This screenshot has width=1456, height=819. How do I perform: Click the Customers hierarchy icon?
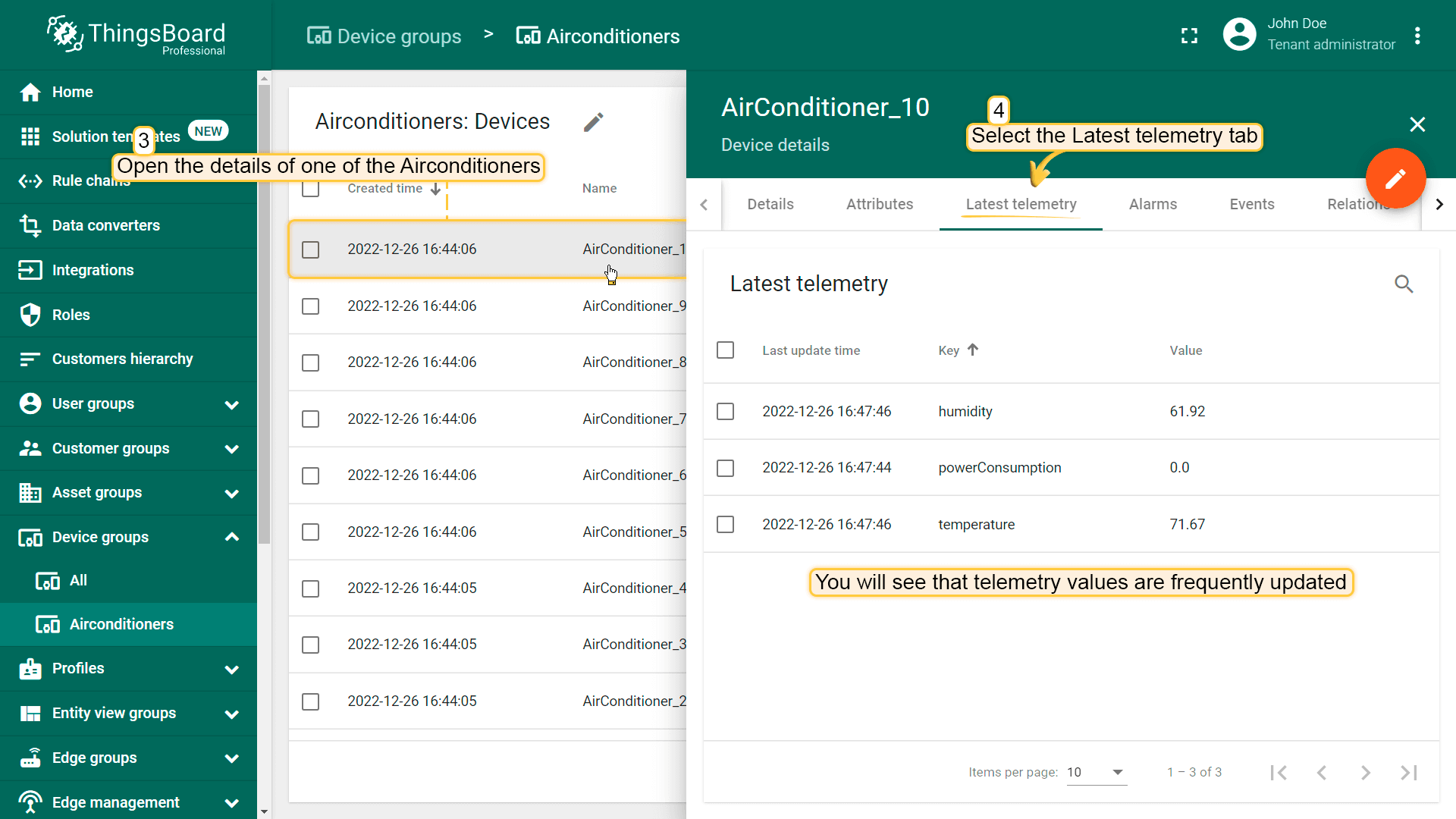(30, 359)
